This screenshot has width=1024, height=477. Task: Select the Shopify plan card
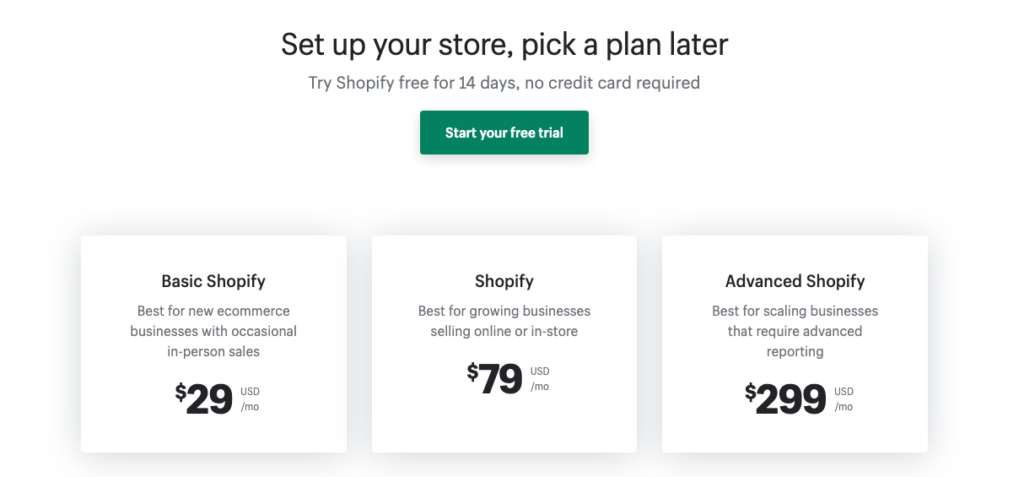504,344
